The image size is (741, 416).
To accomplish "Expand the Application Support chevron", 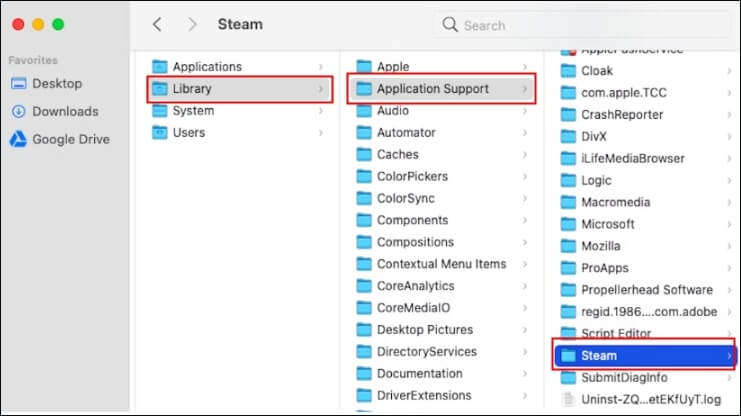I will [x=525, y=89].
